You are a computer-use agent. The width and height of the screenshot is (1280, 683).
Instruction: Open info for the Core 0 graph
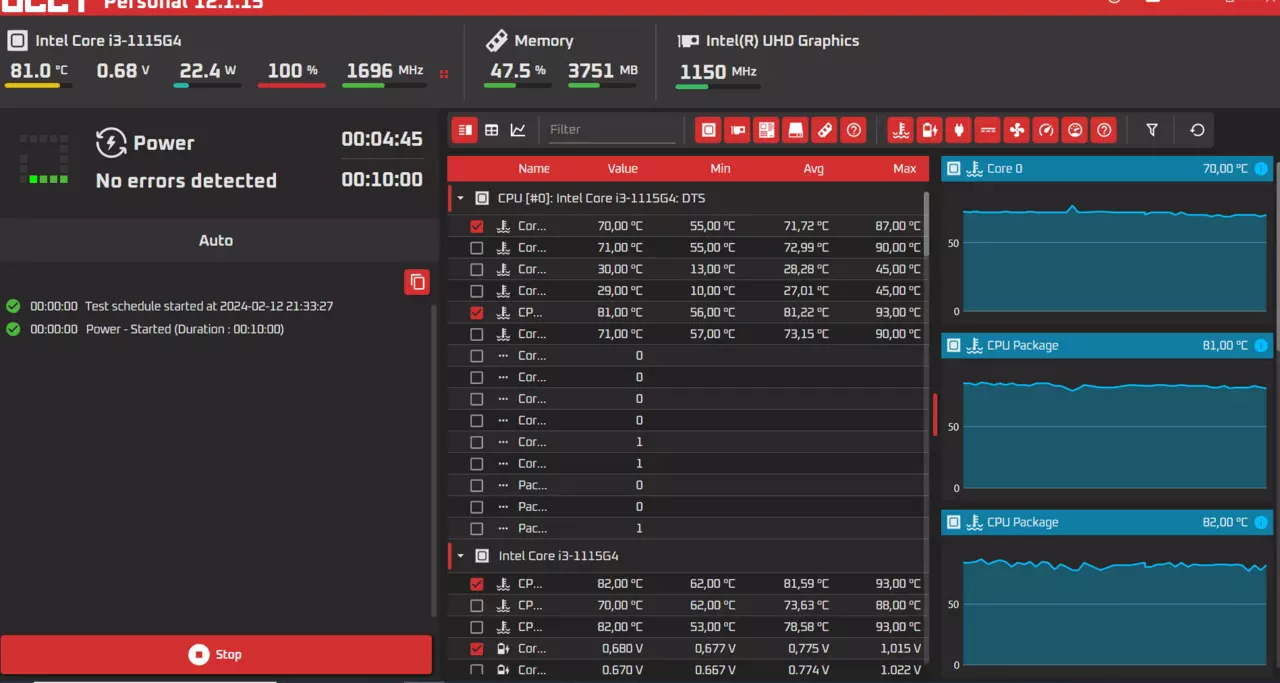point(1261,169)
